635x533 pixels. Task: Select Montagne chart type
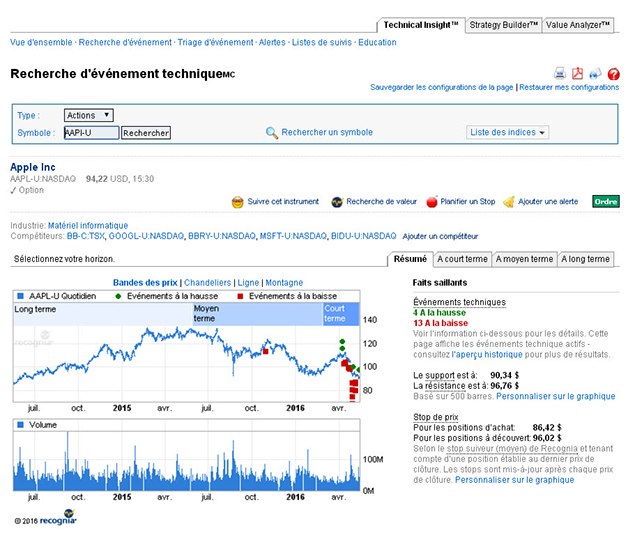(284, 283)
